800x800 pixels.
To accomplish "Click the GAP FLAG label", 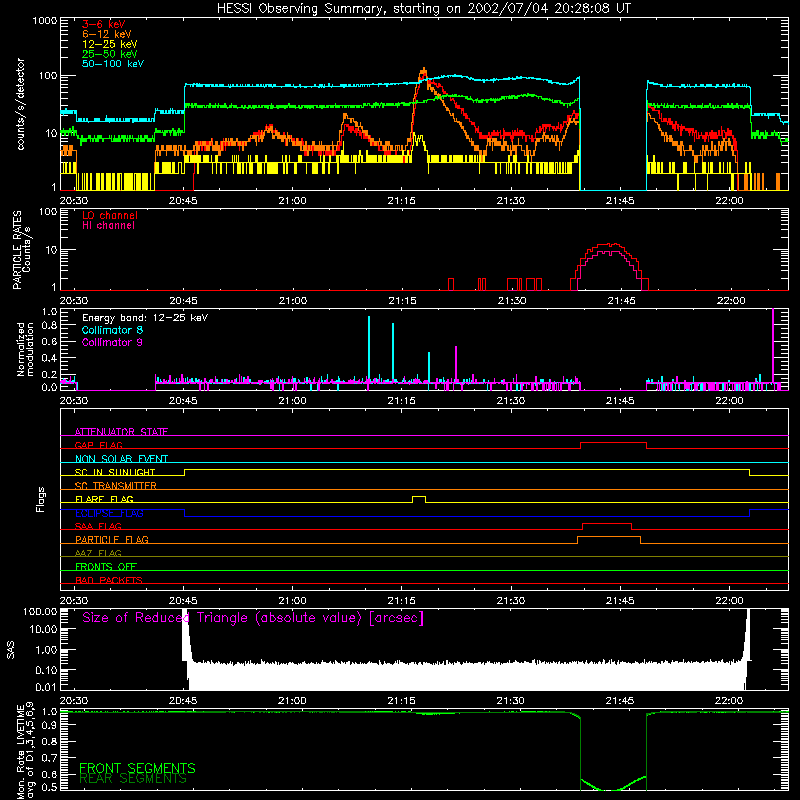I will [98, 445].
